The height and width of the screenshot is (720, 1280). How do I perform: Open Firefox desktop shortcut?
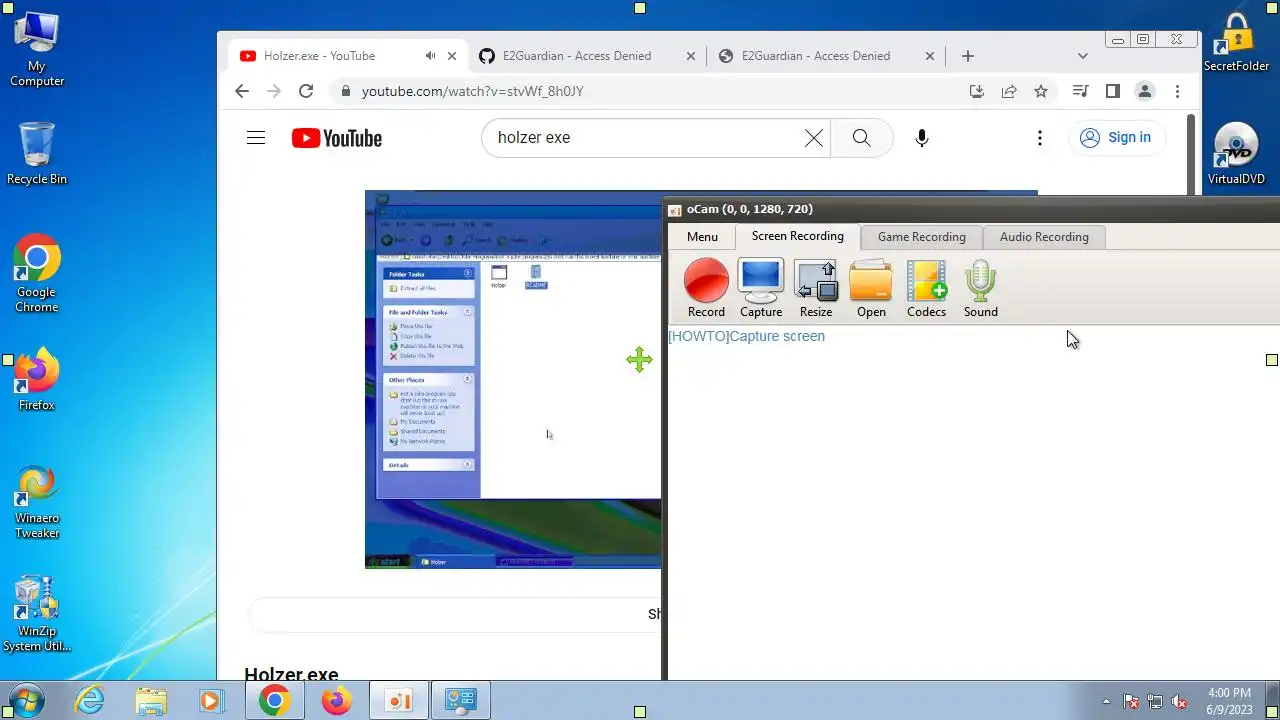(37, 380)
